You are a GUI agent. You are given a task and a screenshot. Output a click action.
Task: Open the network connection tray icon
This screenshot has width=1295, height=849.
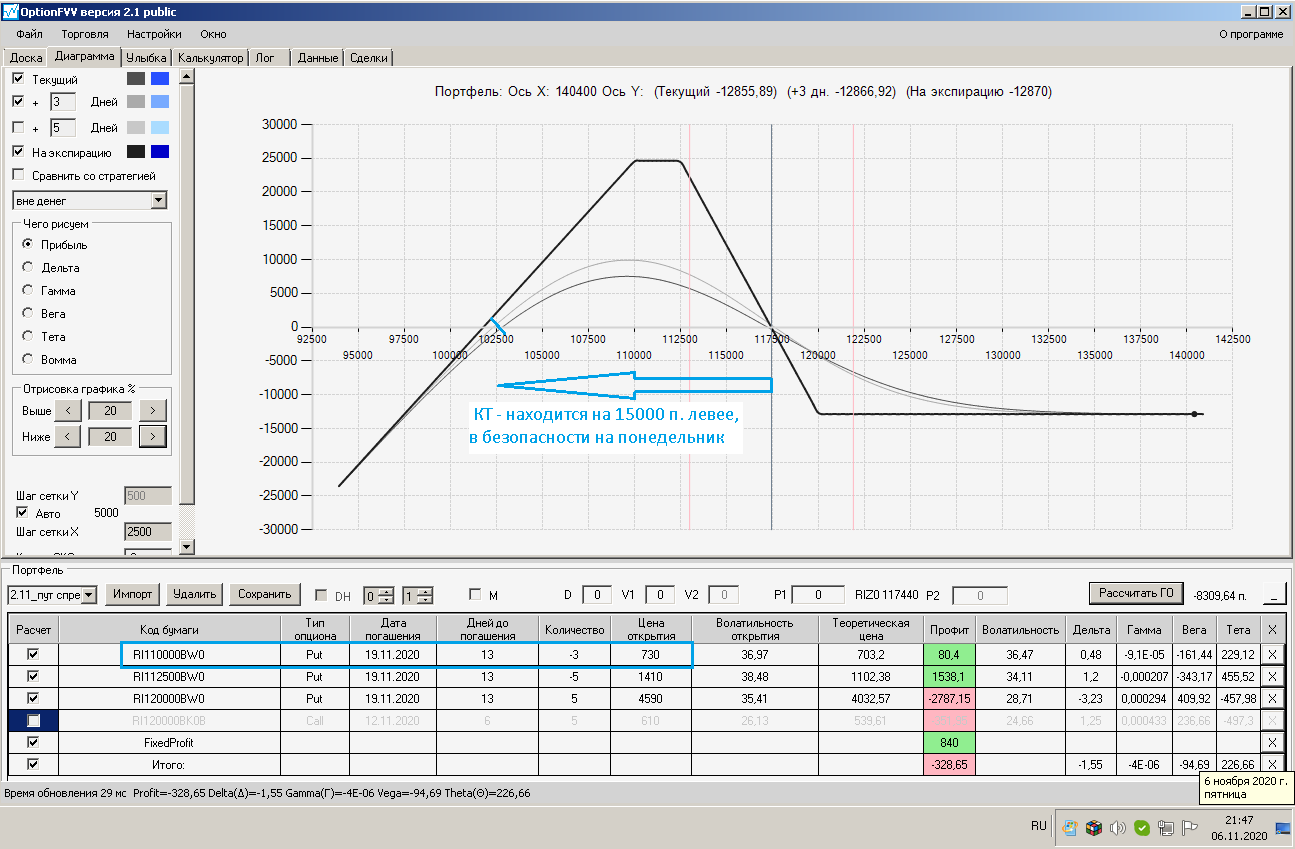pos(1165,827)
